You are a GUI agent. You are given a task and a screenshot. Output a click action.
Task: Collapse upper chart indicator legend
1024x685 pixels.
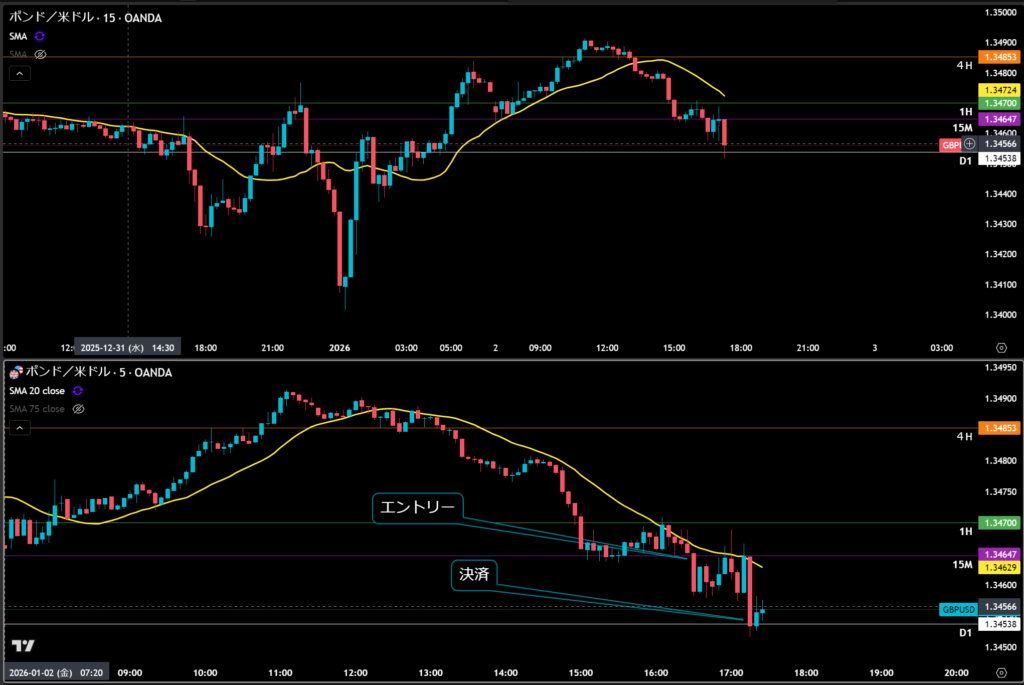[20, 73]
